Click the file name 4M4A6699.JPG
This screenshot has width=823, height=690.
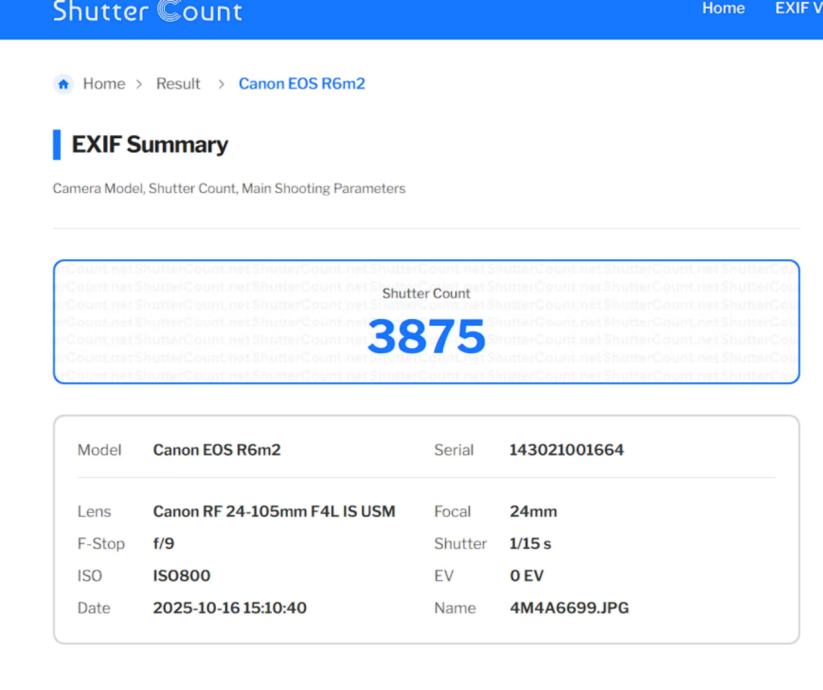click(x=569, y=608)
